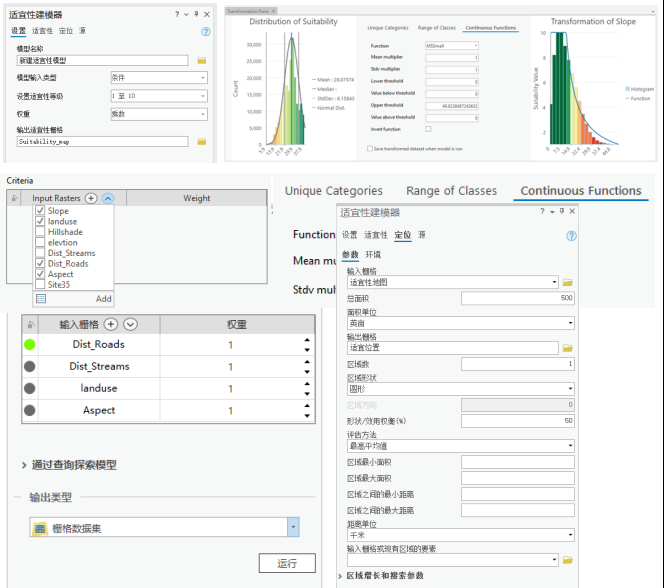The width and height of the screenshot is (664, 588).
Task: Click raster dataset icon in 输出类型 combo
Action: [40, 528]
